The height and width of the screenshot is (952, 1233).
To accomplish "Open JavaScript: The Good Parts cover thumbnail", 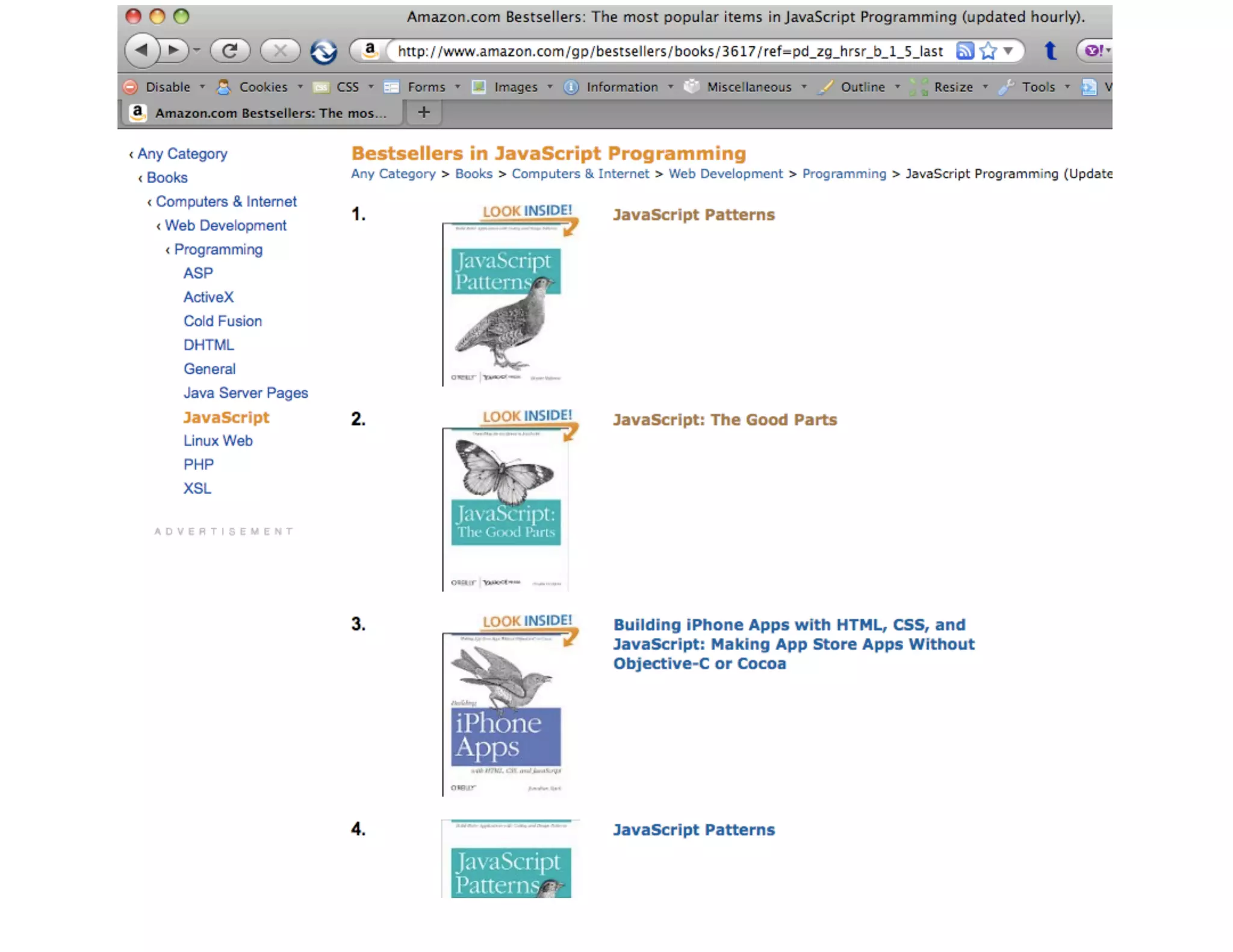I will pyautogui.click(x=506, y=508).
